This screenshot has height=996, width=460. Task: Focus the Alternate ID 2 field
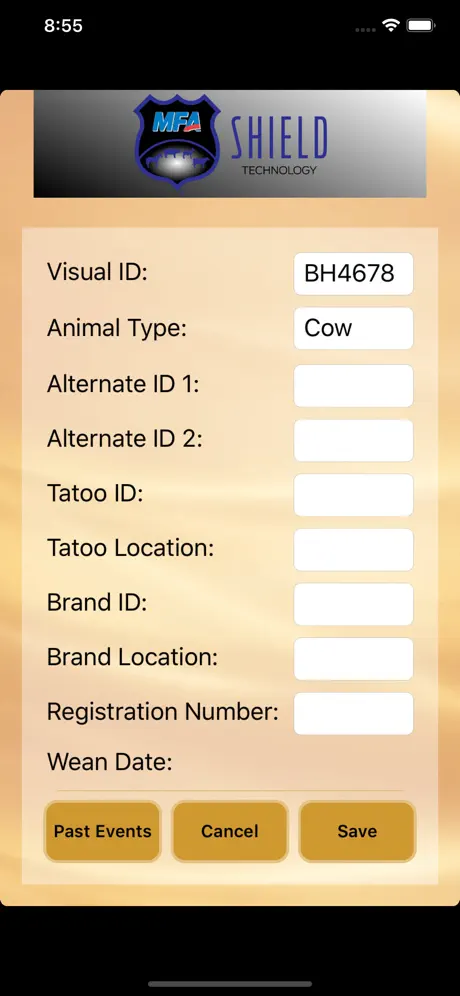(353, 440)
